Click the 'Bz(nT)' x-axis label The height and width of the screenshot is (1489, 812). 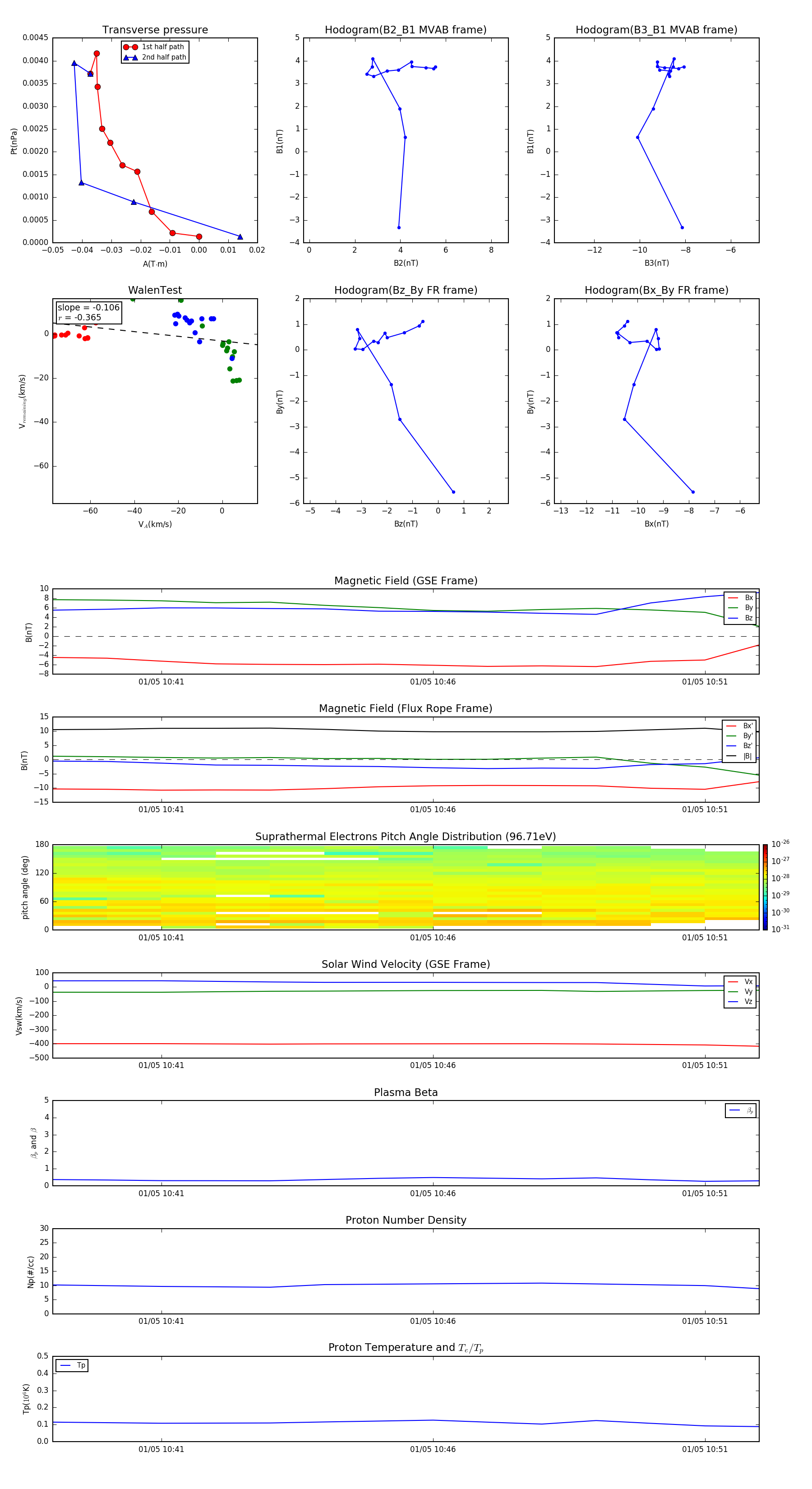click(x=406, y=524)
